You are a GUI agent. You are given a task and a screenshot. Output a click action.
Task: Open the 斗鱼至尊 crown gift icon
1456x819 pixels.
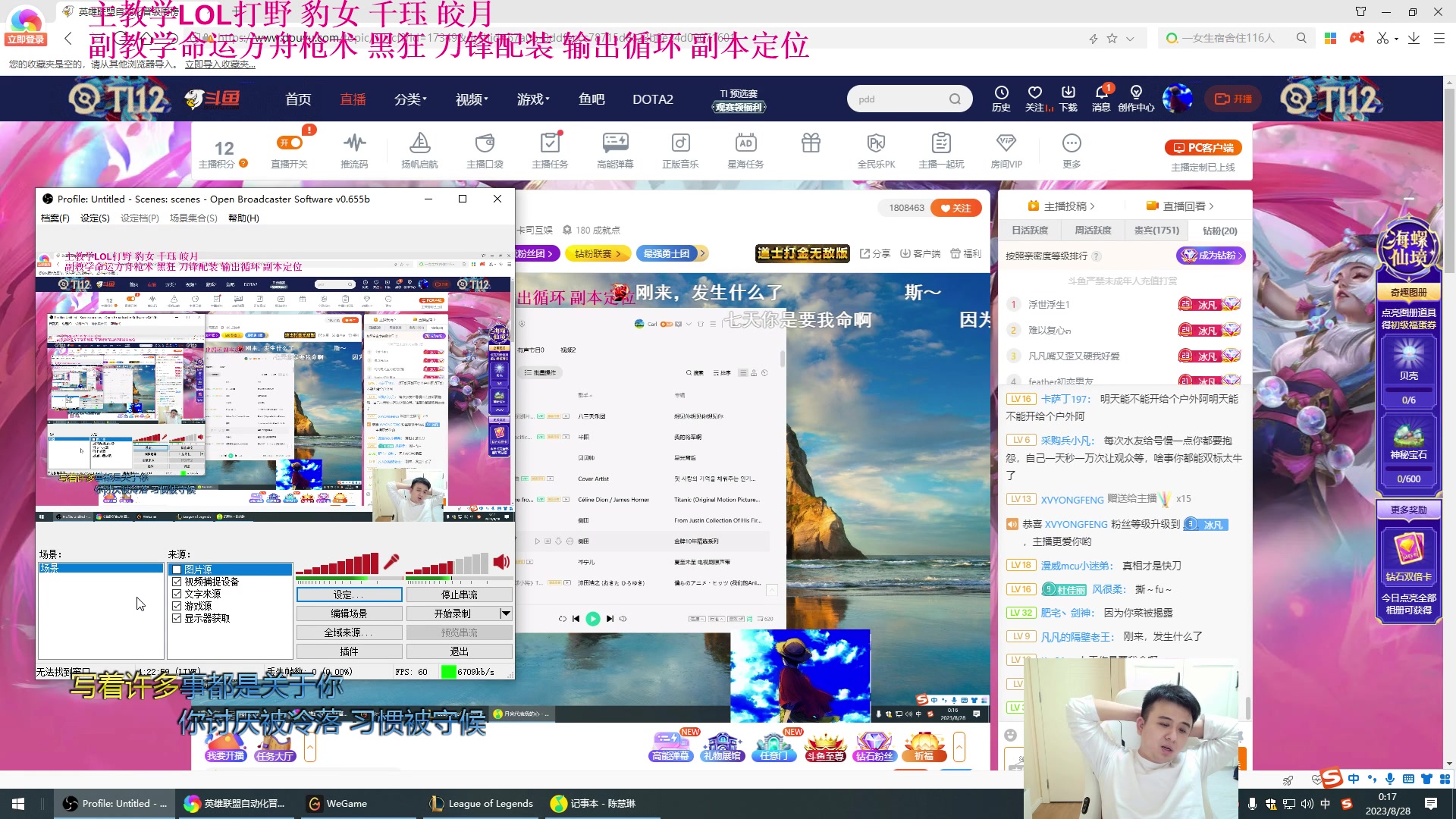(825, 746)
